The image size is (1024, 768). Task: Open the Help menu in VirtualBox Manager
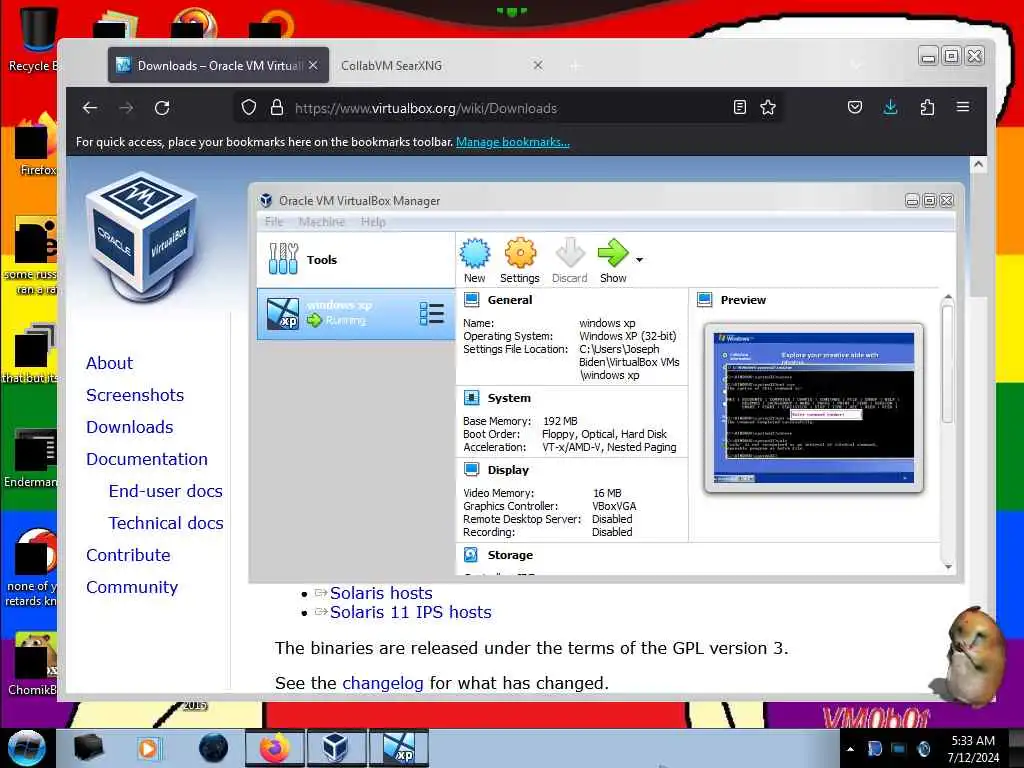(373, 222)
